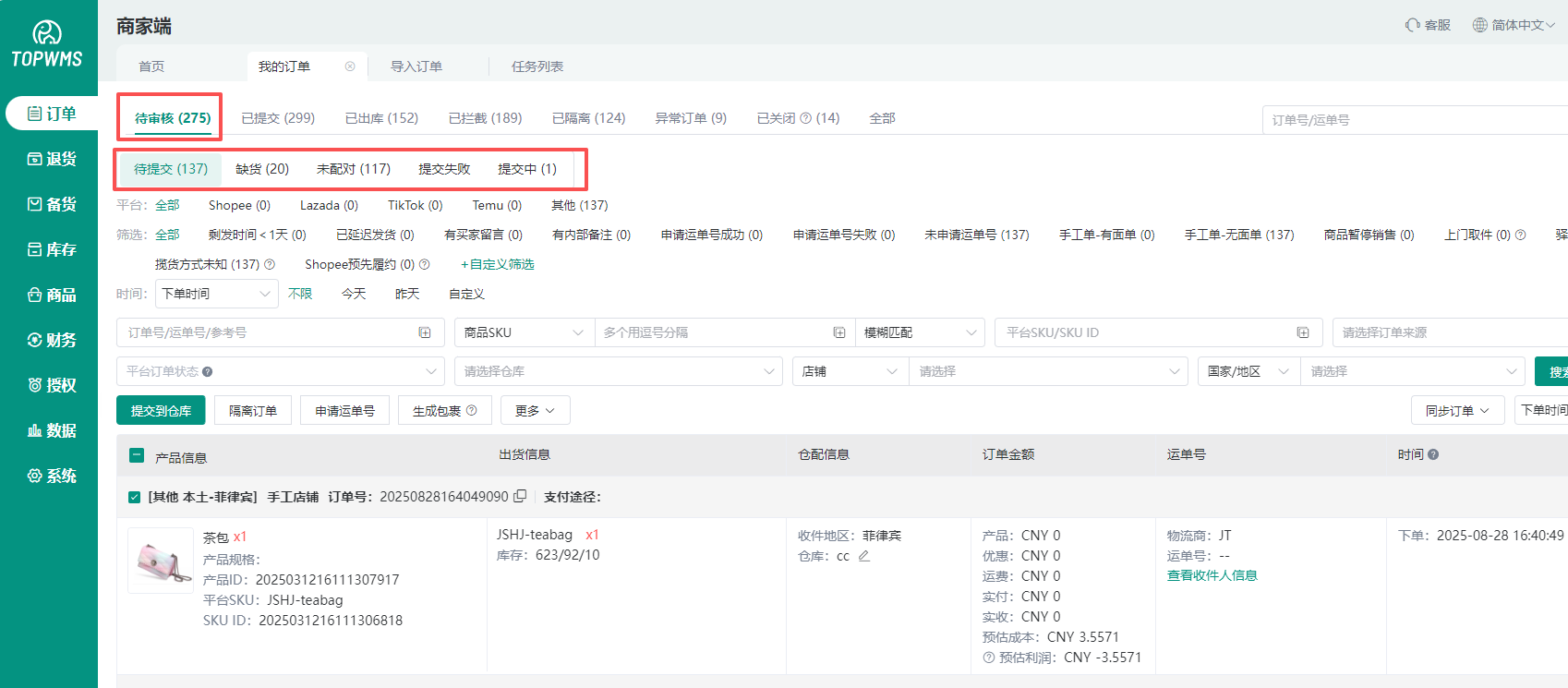Open 下单时间 time type dropdown

pos(217,294)
